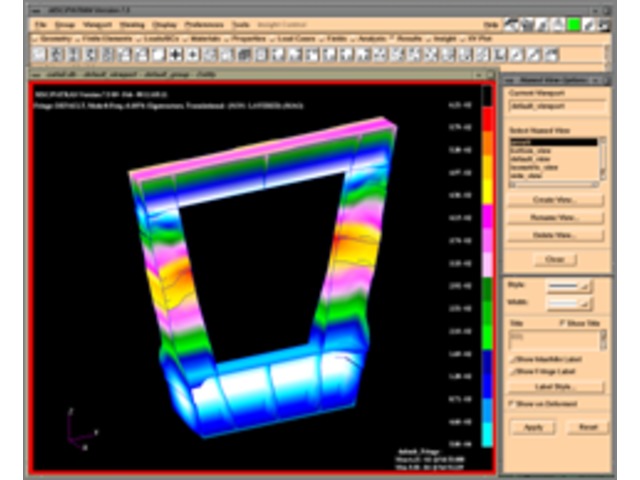Open the Group menu
Screen dimensions: 640x480
point(65,25)
